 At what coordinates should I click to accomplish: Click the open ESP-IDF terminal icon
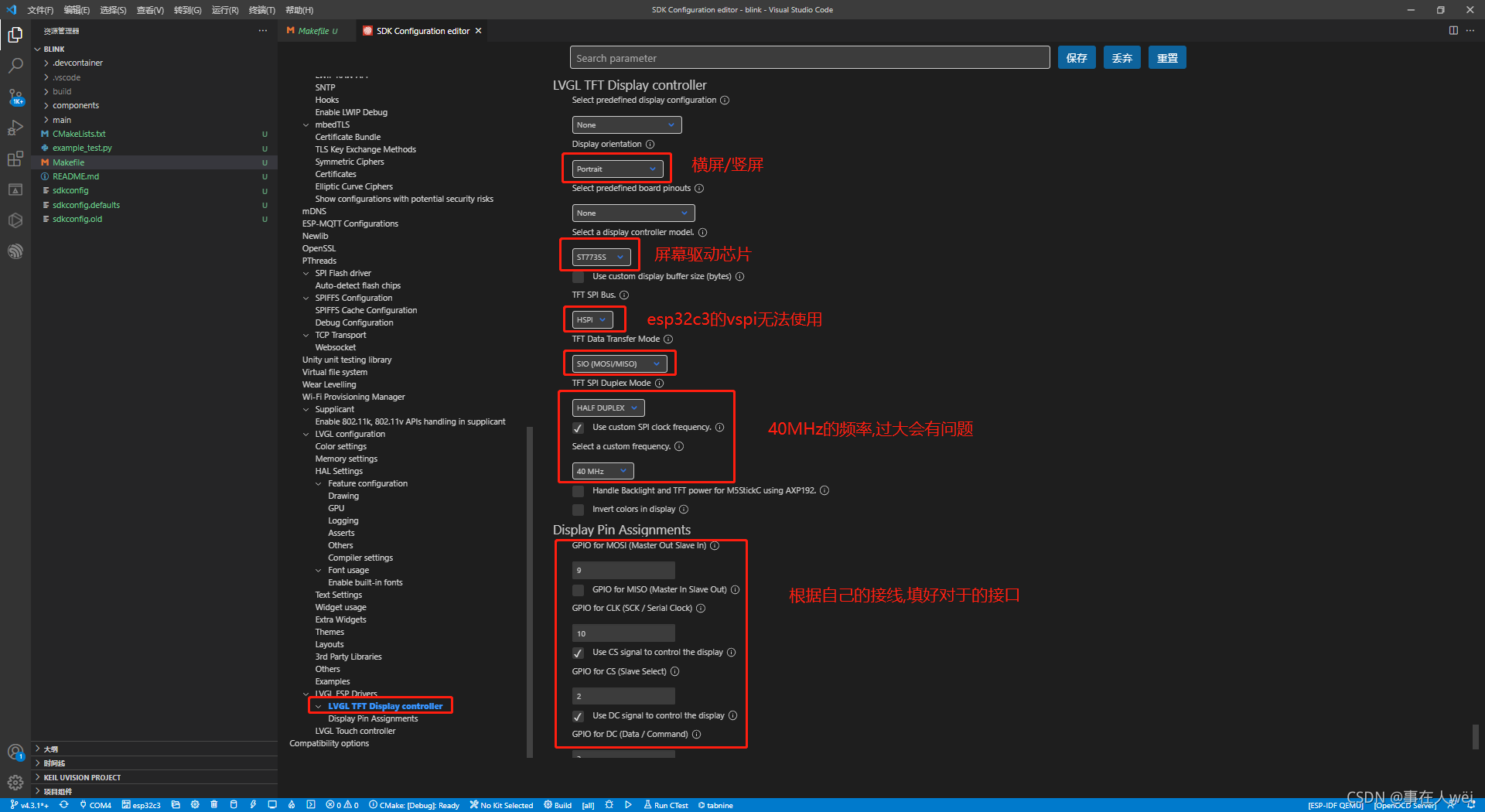tap(311, 805)
